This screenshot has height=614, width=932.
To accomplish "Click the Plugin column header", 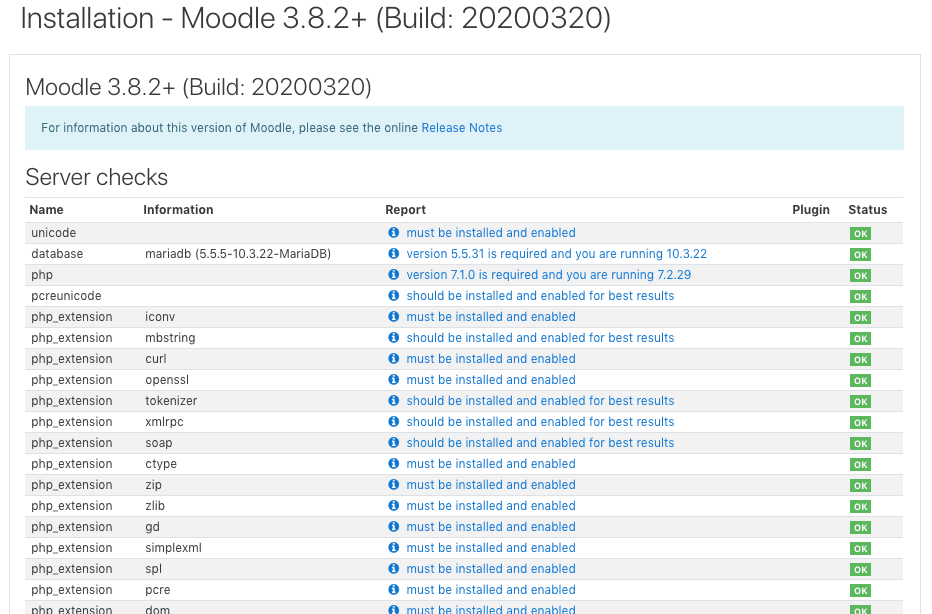I will coord(811,210).
